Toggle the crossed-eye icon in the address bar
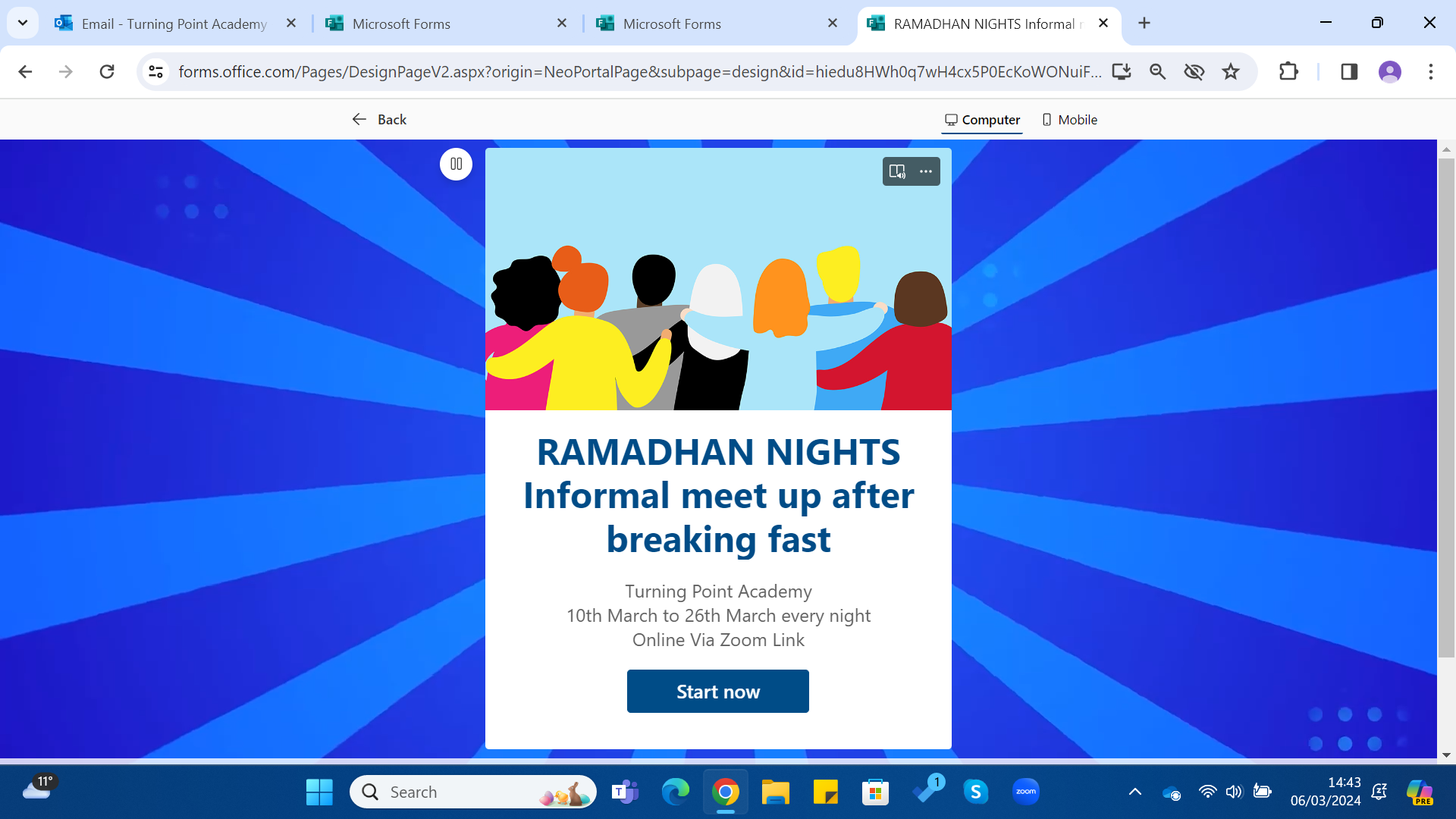Image resolution: width=1456 pixels, height=819 pixels. tap(1194, 71)
